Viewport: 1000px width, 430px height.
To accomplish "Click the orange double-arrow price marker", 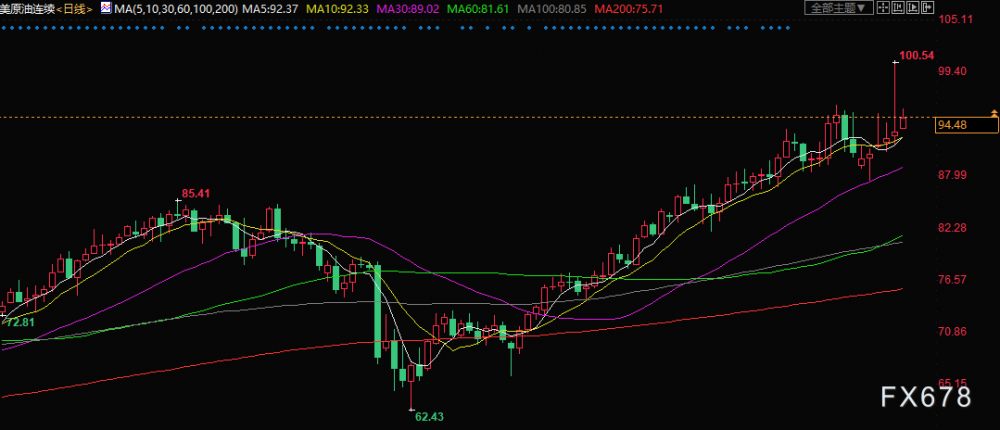I will 994,114.
